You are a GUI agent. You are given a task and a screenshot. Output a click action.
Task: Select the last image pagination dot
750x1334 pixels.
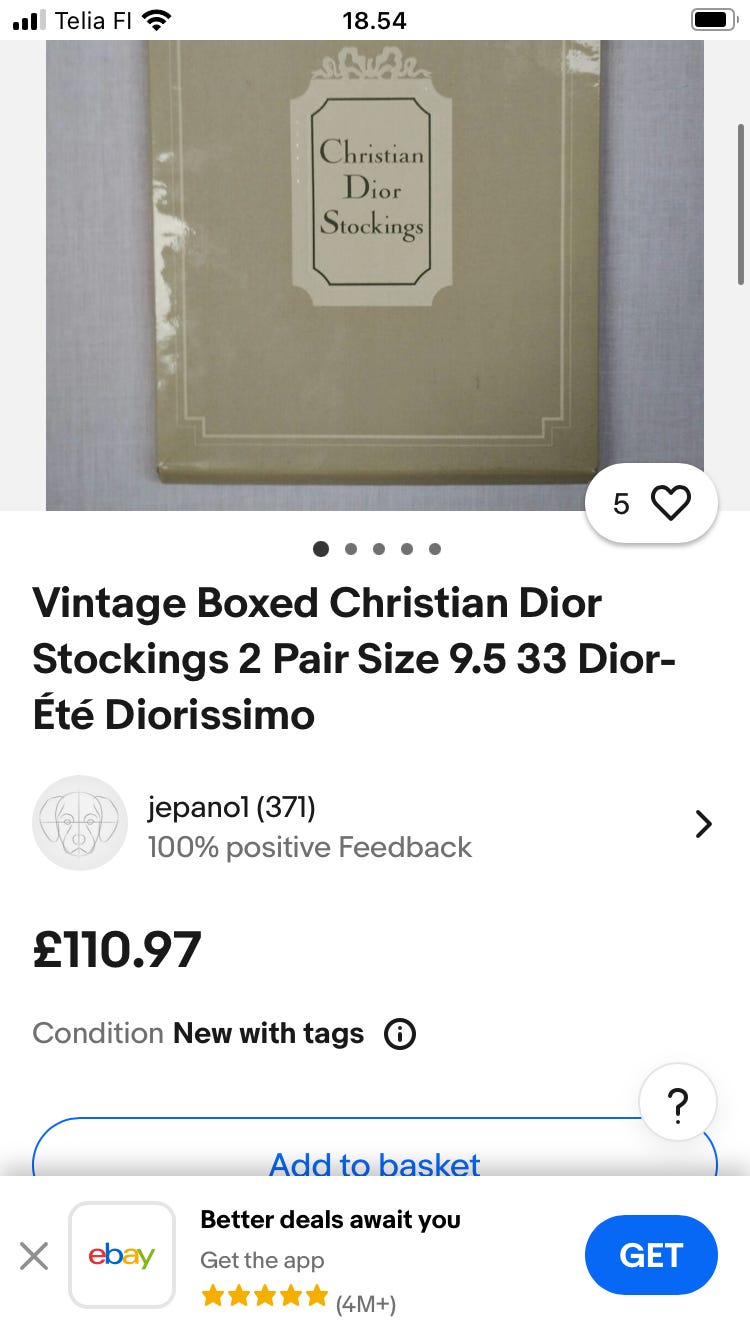[x=434, y=548]
